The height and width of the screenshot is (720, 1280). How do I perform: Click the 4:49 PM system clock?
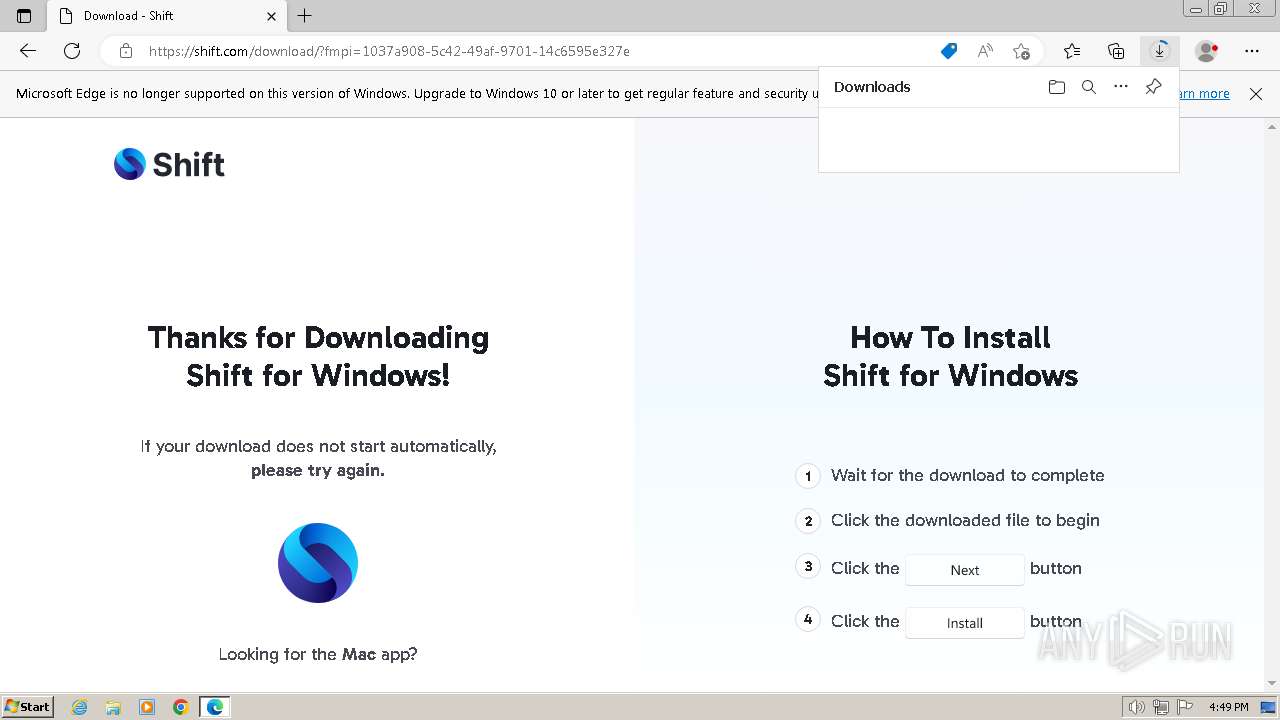[x=1228, y=707]
